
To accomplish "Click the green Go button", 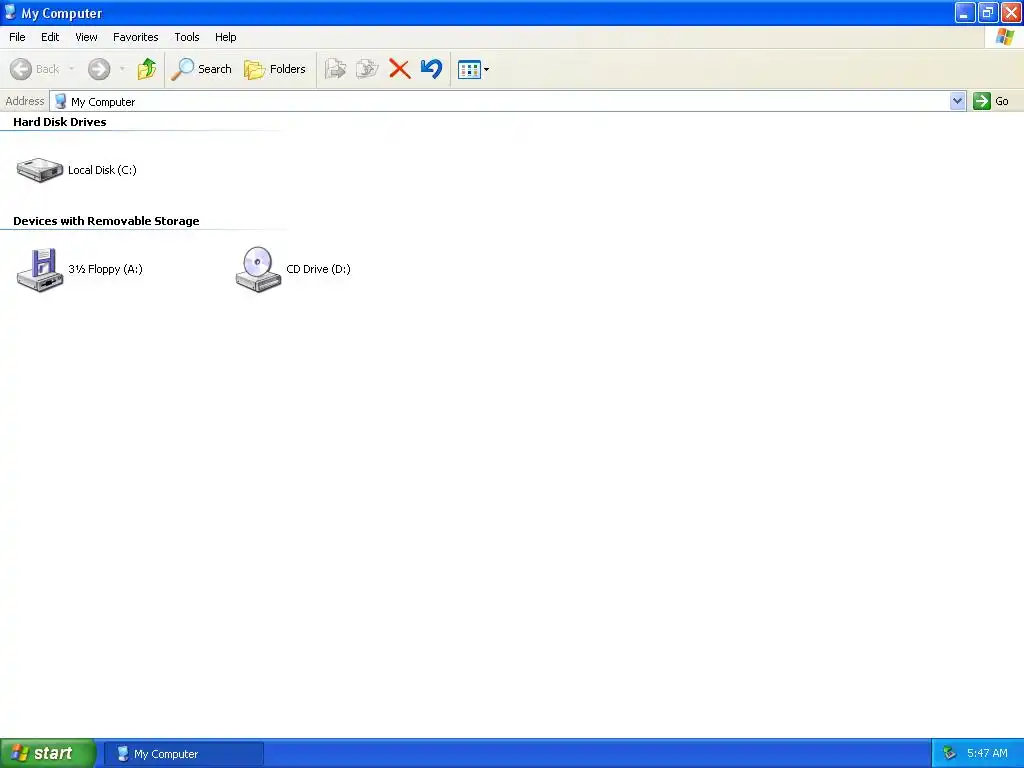I will pyautogui.click(x=991, y=101).
